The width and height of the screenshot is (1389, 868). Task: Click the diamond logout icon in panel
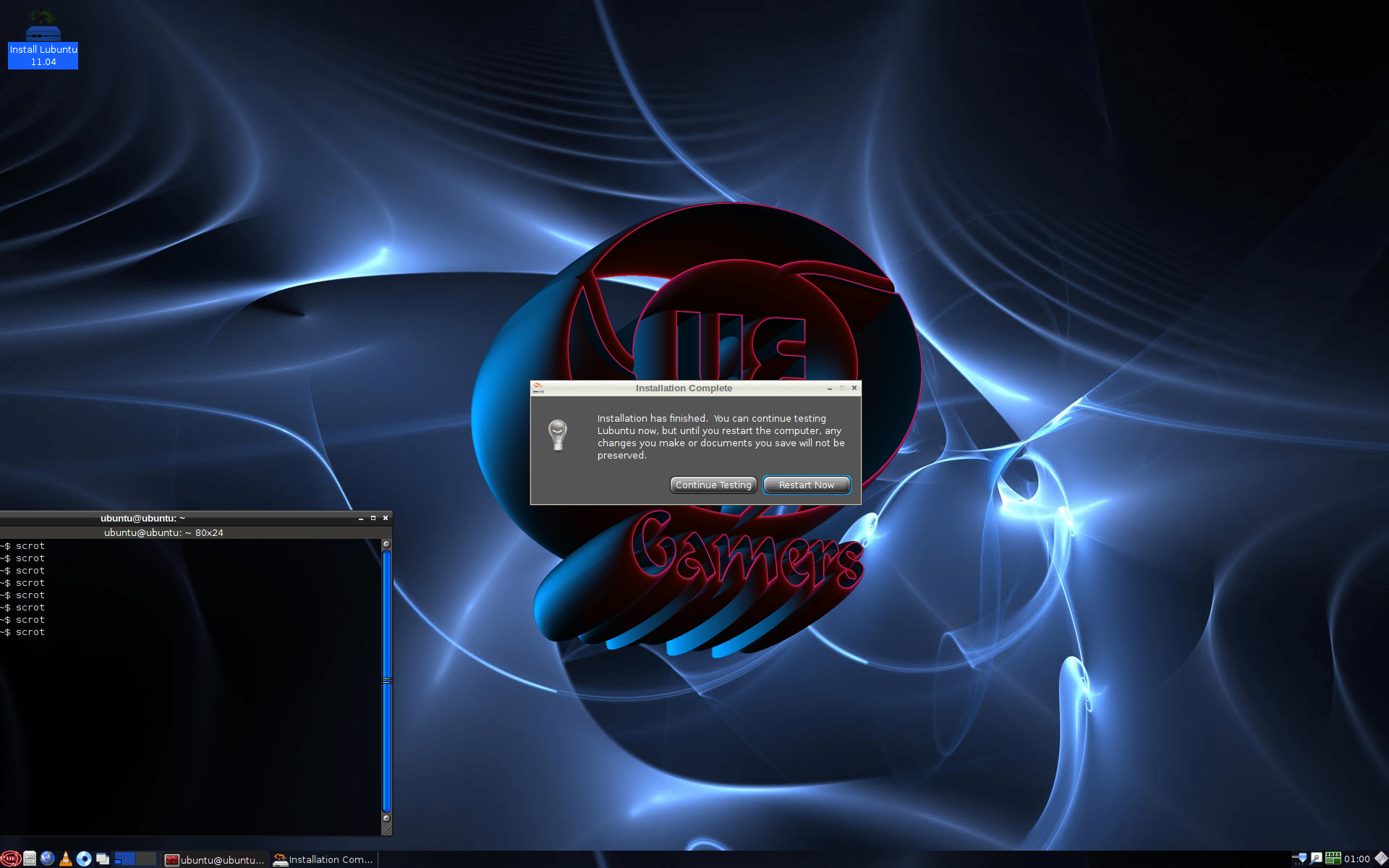tap(1380, 859)
